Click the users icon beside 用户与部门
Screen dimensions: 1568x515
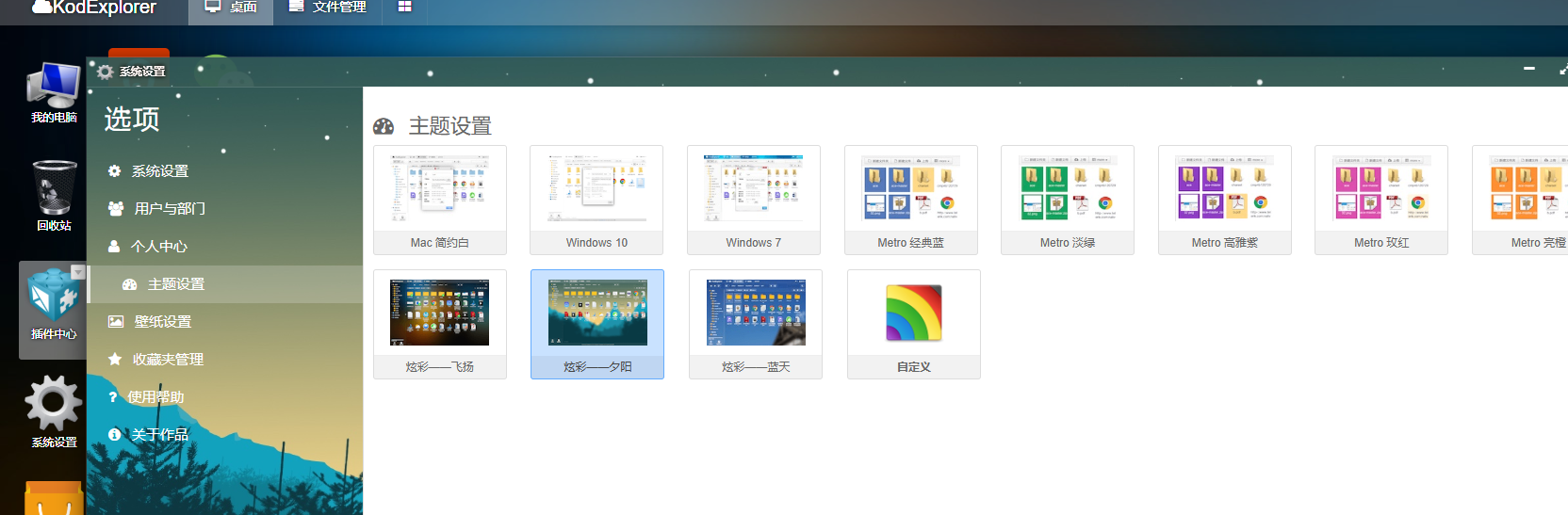[x=116, y=209]
